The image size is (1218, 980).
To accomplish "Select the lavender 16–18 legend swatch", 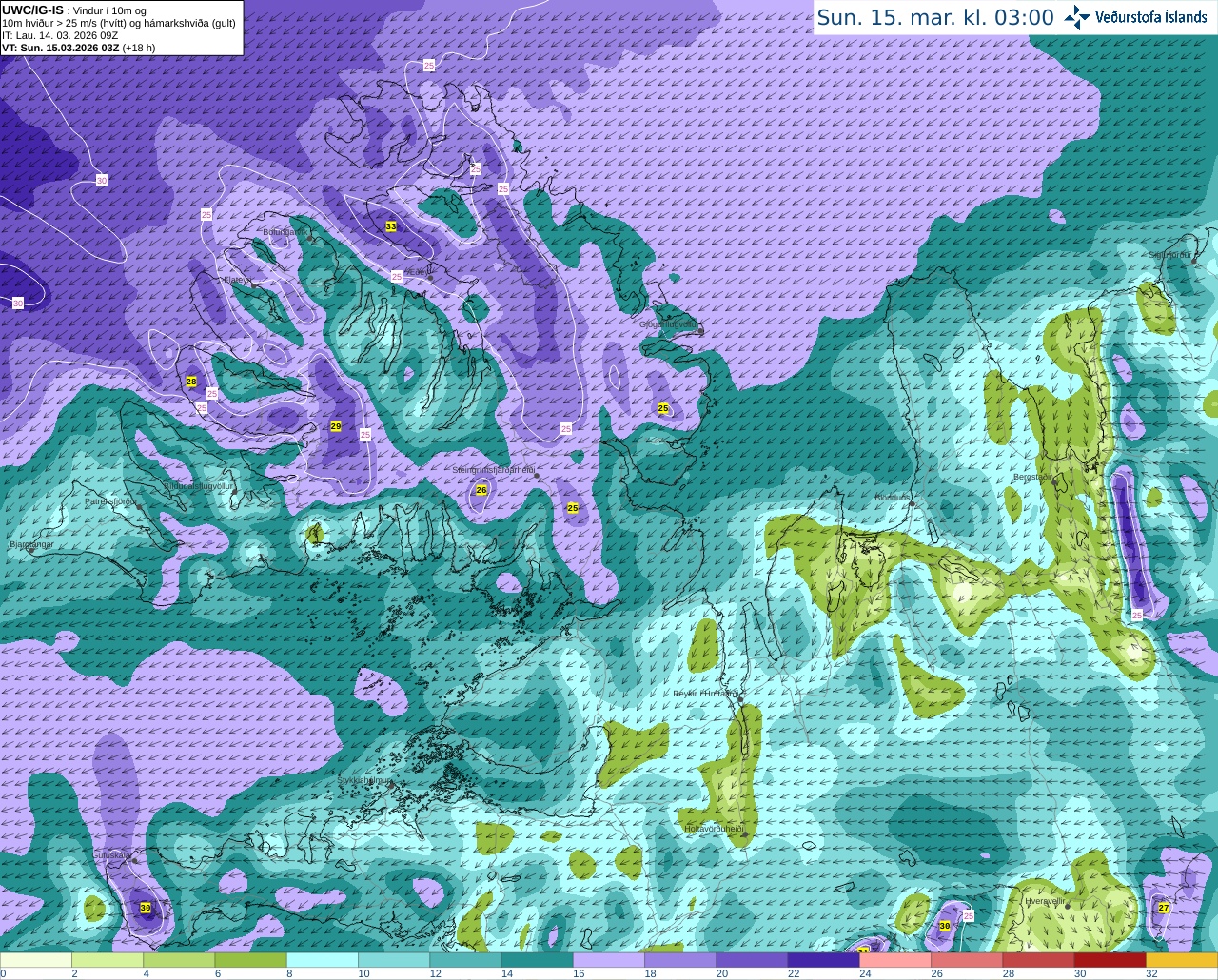I will point(609,960).
